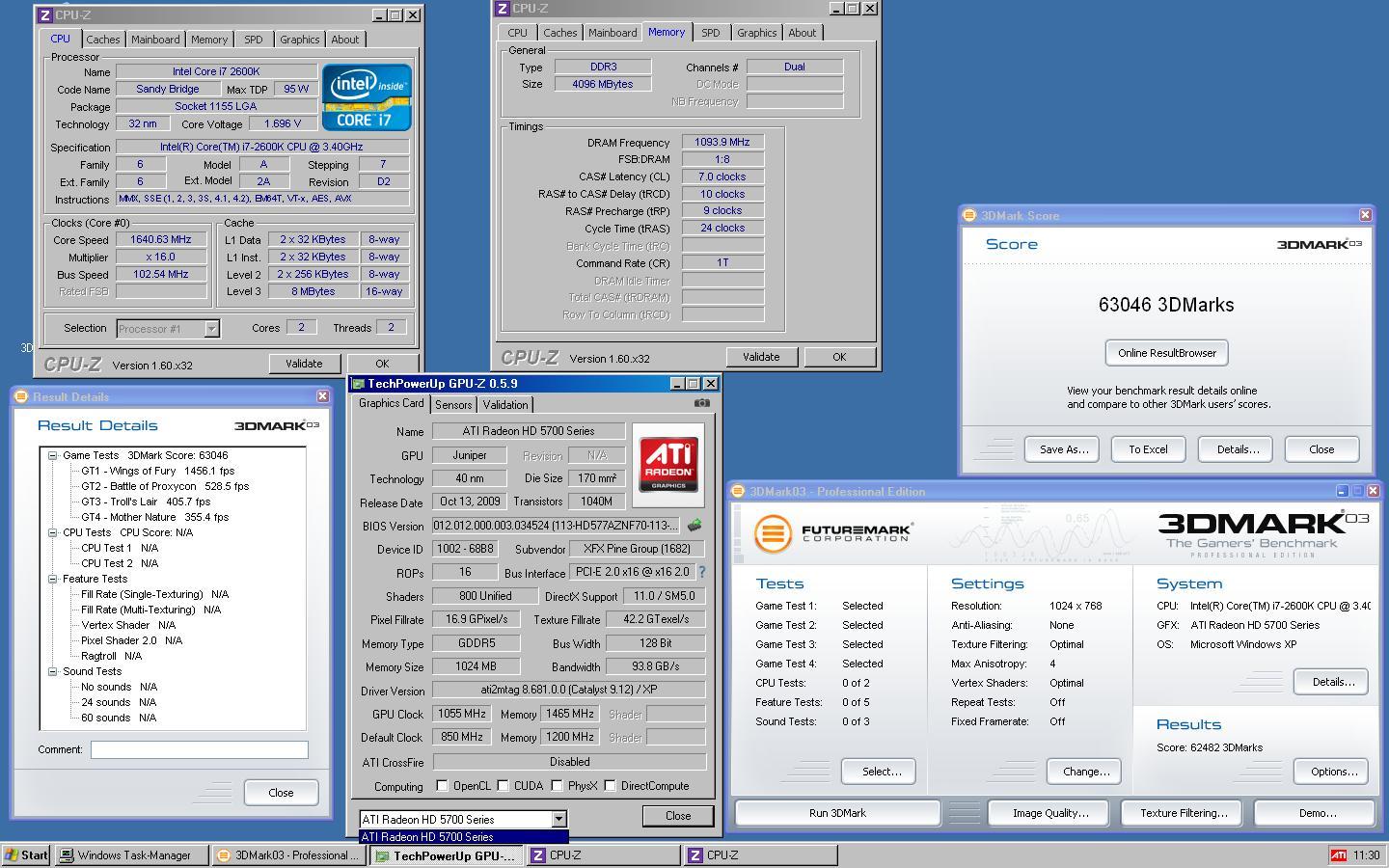
Task: Click Save As button in 3DMark Score
Action: (x=1064, y=449)
